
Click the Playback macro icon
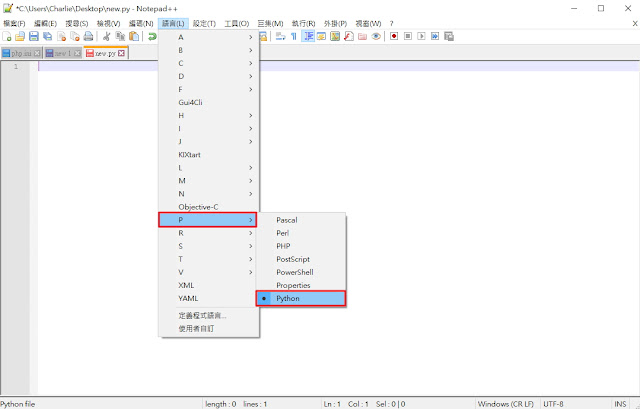pos(422,36)
